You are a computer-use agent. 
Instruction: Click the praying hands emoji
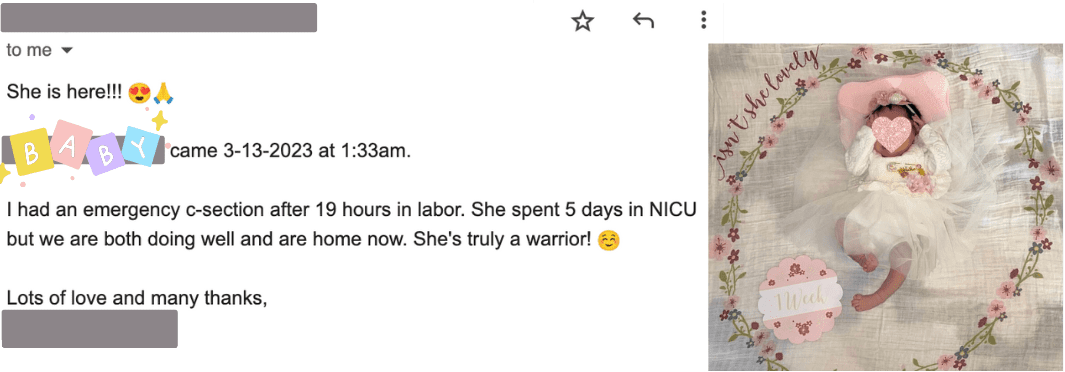pos(164,92)
